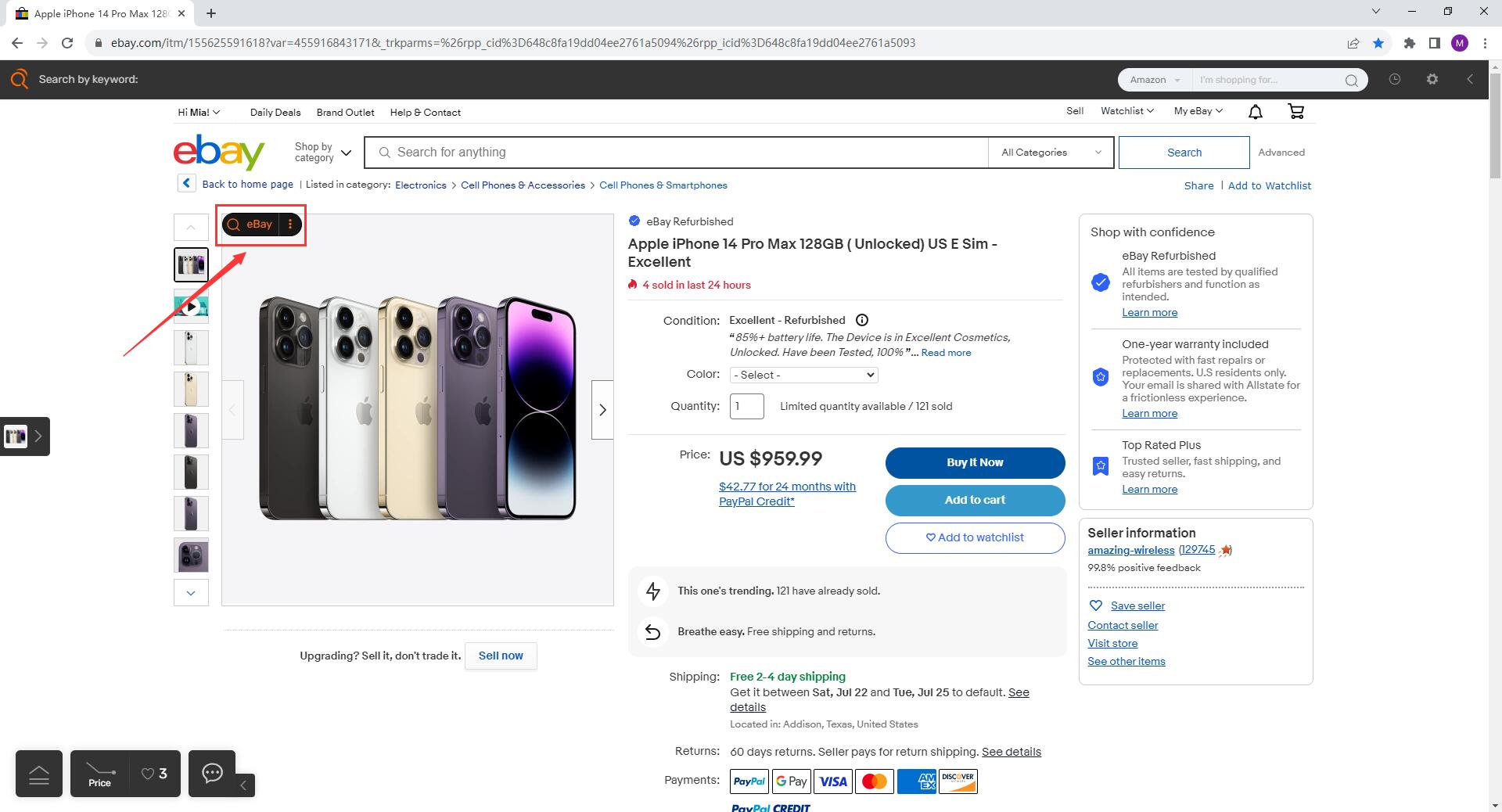Click the refurbished condition info icon
Viewport: 1502px width, 812px height.
tap(862, 320)
